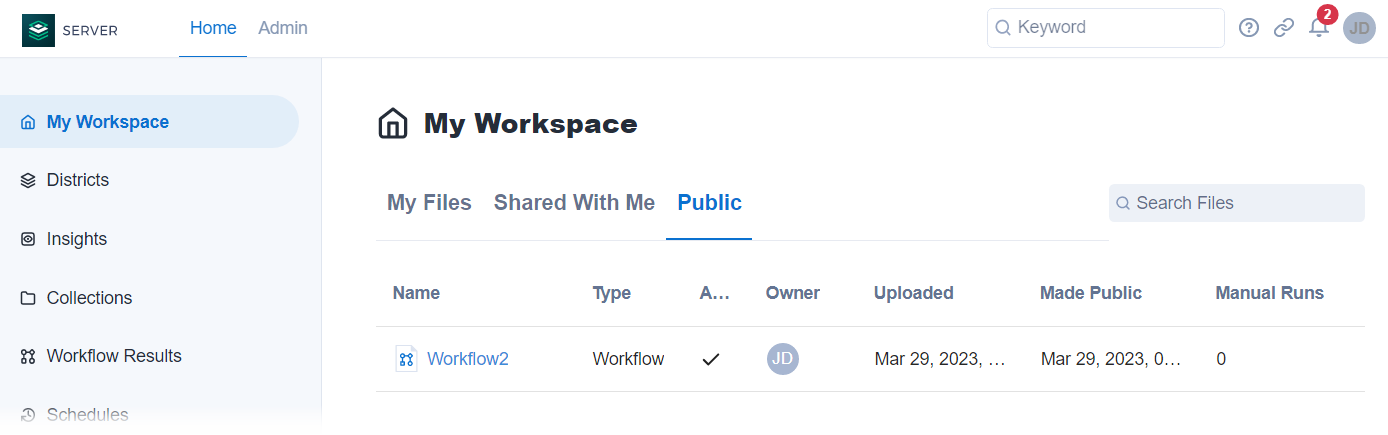Viewport: 1388px width, 435px height.
Task: Select the My Files tab
Action: click(429, 203)
